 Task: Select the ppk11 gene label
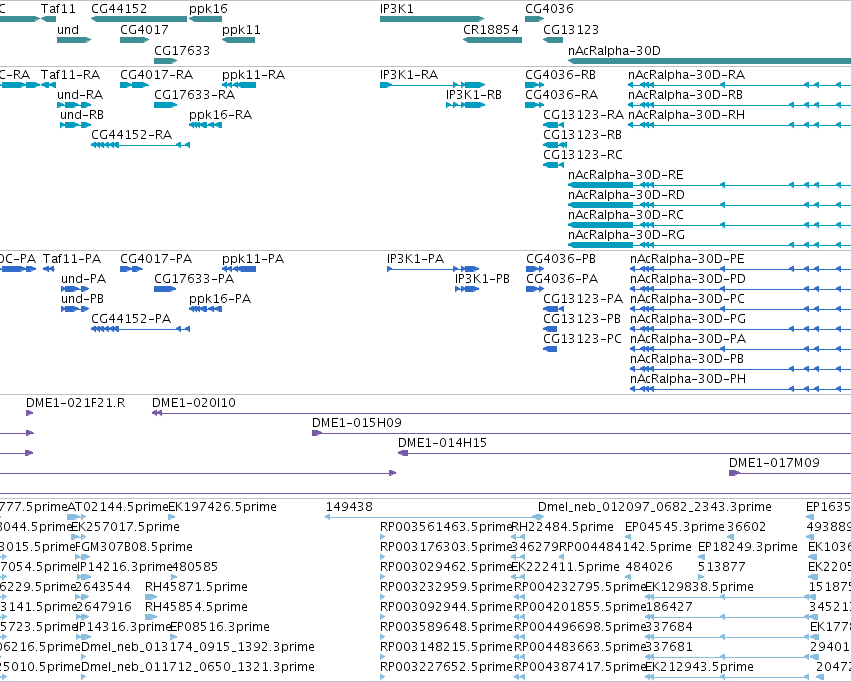click(241, 30)
